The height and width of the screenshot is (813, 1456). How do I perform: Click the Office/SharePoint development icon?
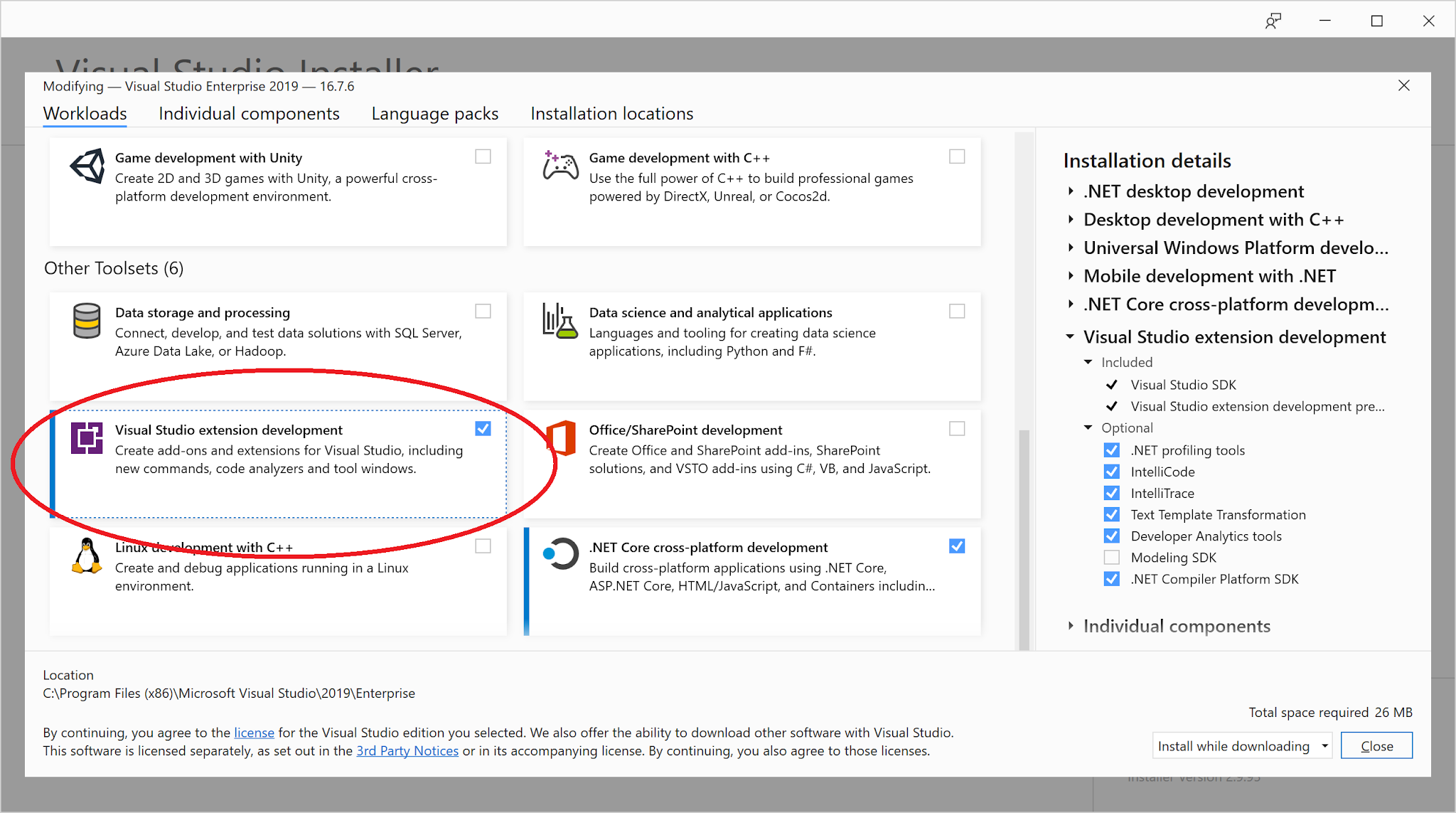coord(560,439)
